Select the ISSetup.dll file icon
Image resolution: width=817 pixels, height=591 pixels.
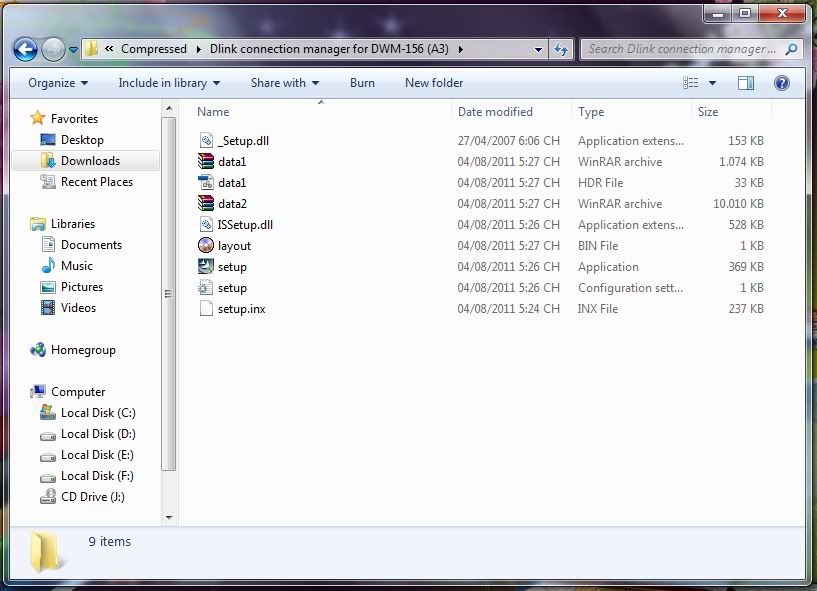coord(206,225)
